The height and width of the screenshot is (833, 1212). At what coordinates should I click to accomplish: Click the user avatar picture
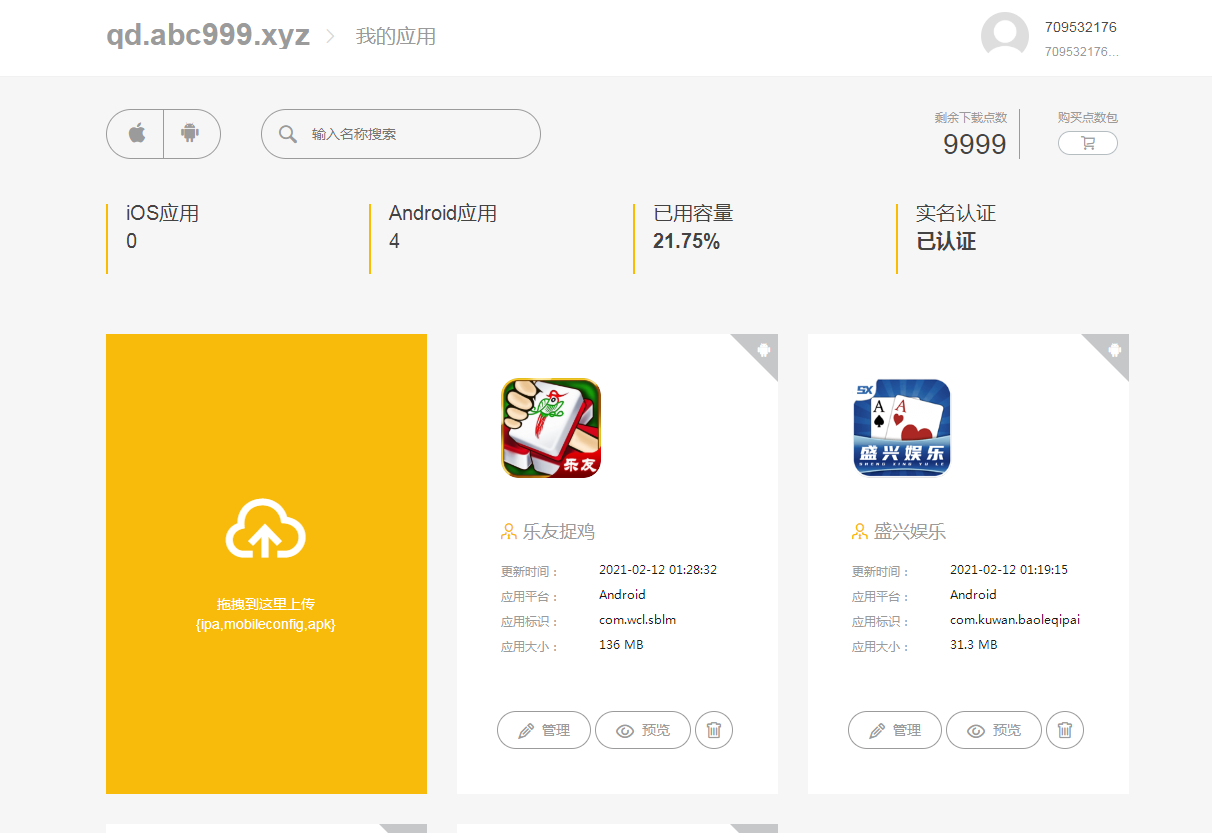tap(1004, 37)
